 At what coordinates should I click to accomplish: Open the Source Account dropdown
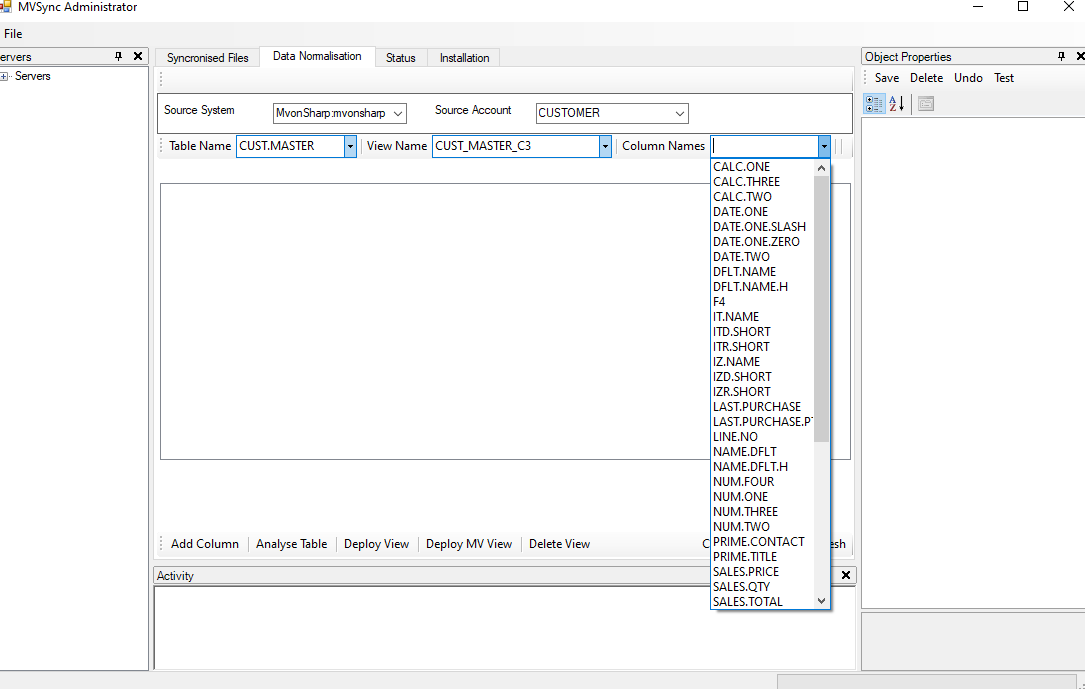coord(680,113)
